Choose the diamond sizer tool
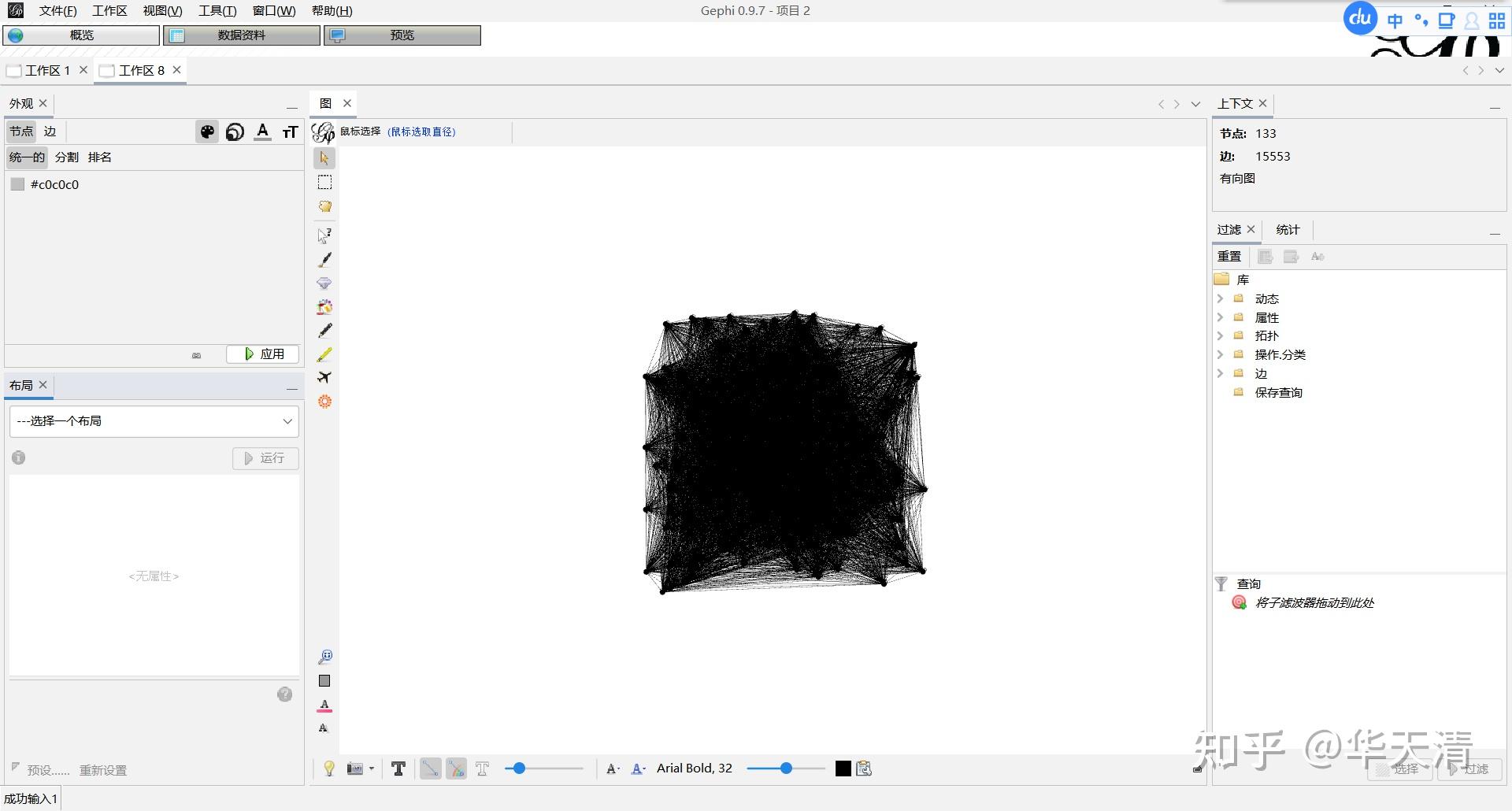This screenshot has height=811, width=1512. 324,283
